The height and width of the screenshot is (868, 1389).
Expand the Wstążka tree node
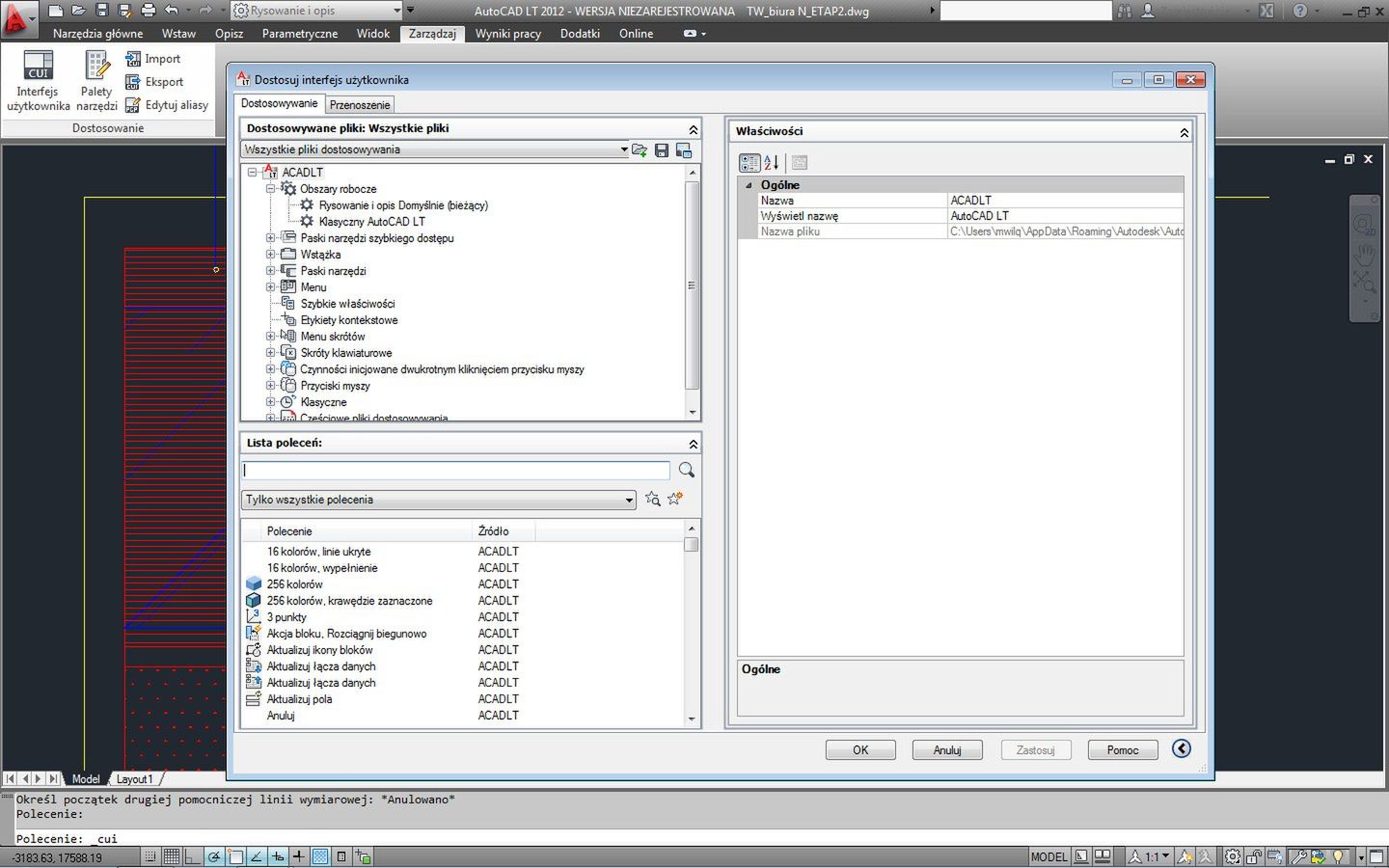(x=271, y=255)
